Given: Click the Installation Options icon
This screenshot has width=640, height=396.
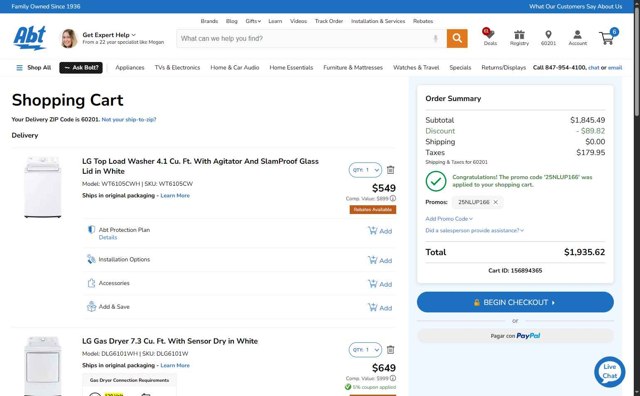Looking at the screenshot, I should (91, 259).
